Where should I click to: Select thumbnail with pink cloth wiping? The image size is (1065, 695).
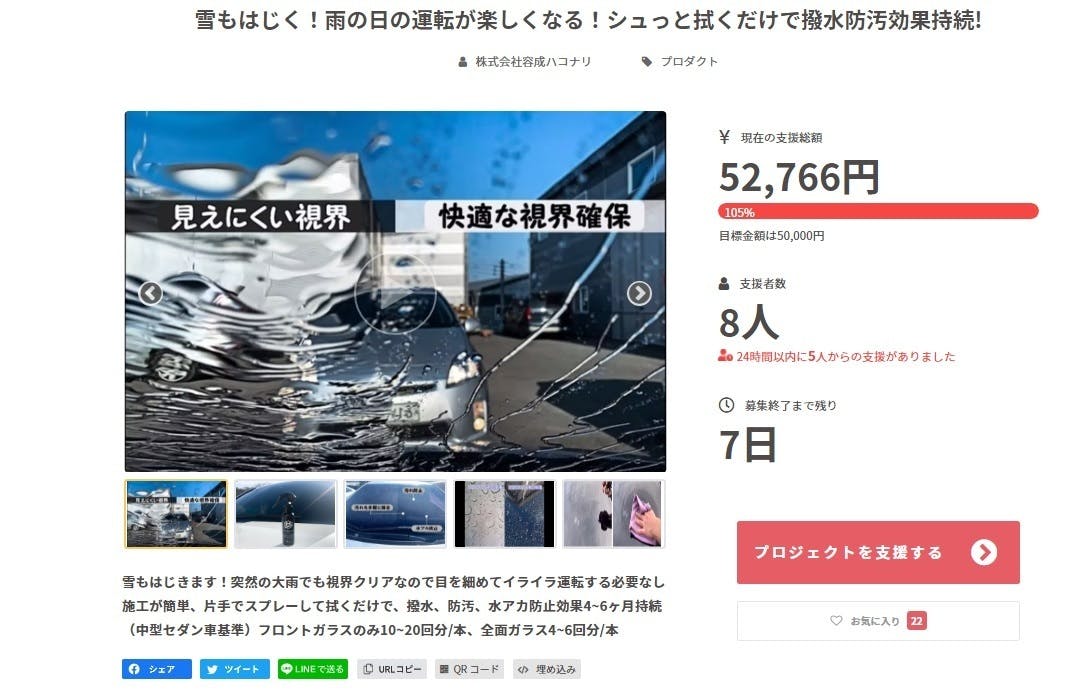coord(614,514)
